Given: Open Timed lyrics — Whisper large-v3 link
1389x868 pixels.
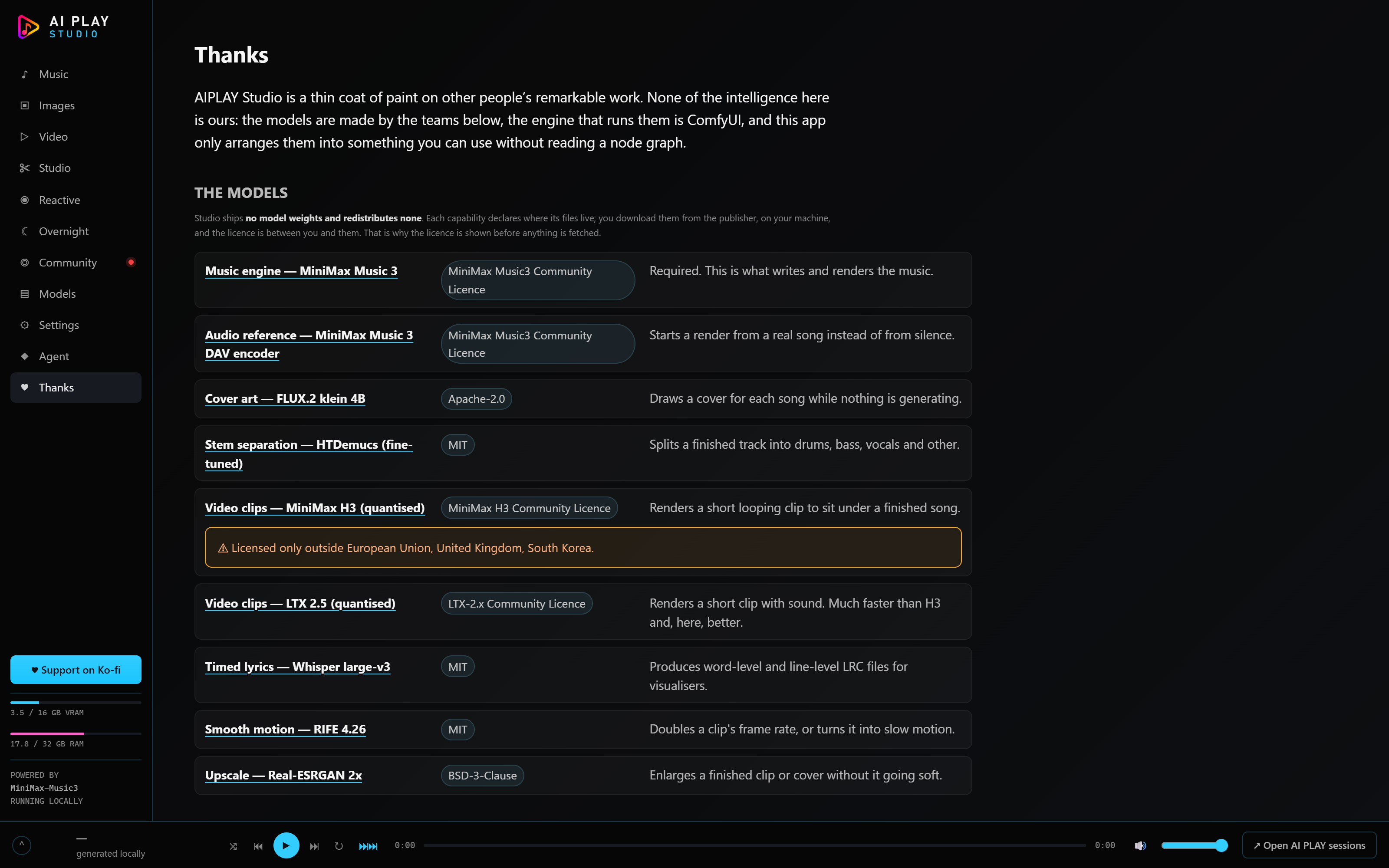Looking at the screenshot, I should coord(297,667).
